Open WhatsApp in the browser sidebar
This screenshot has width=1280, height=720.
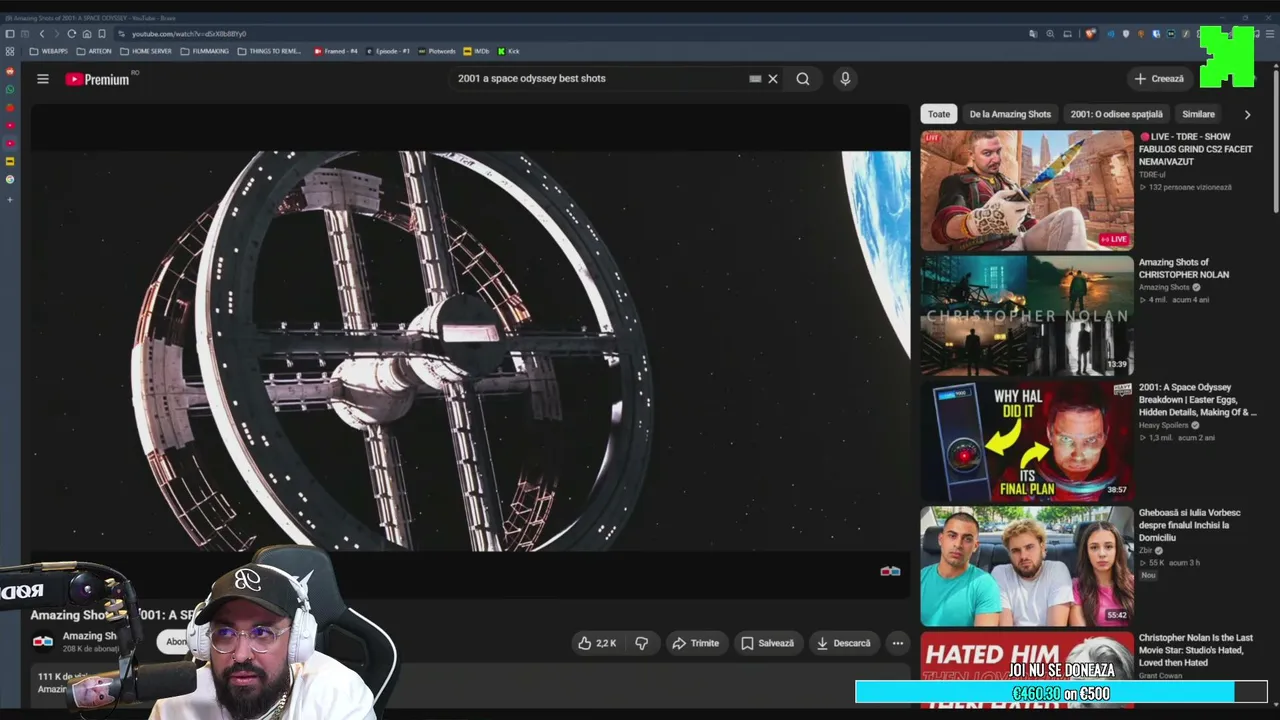click(10, 90)
